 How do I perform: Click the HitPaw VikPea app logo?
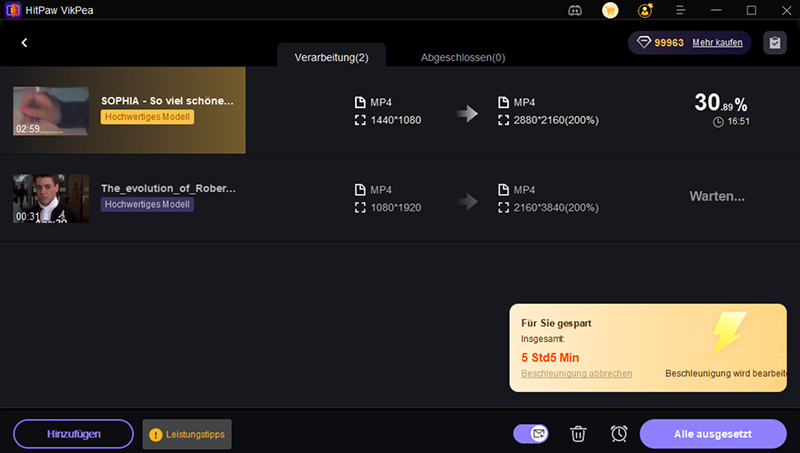tap(12, 10)
